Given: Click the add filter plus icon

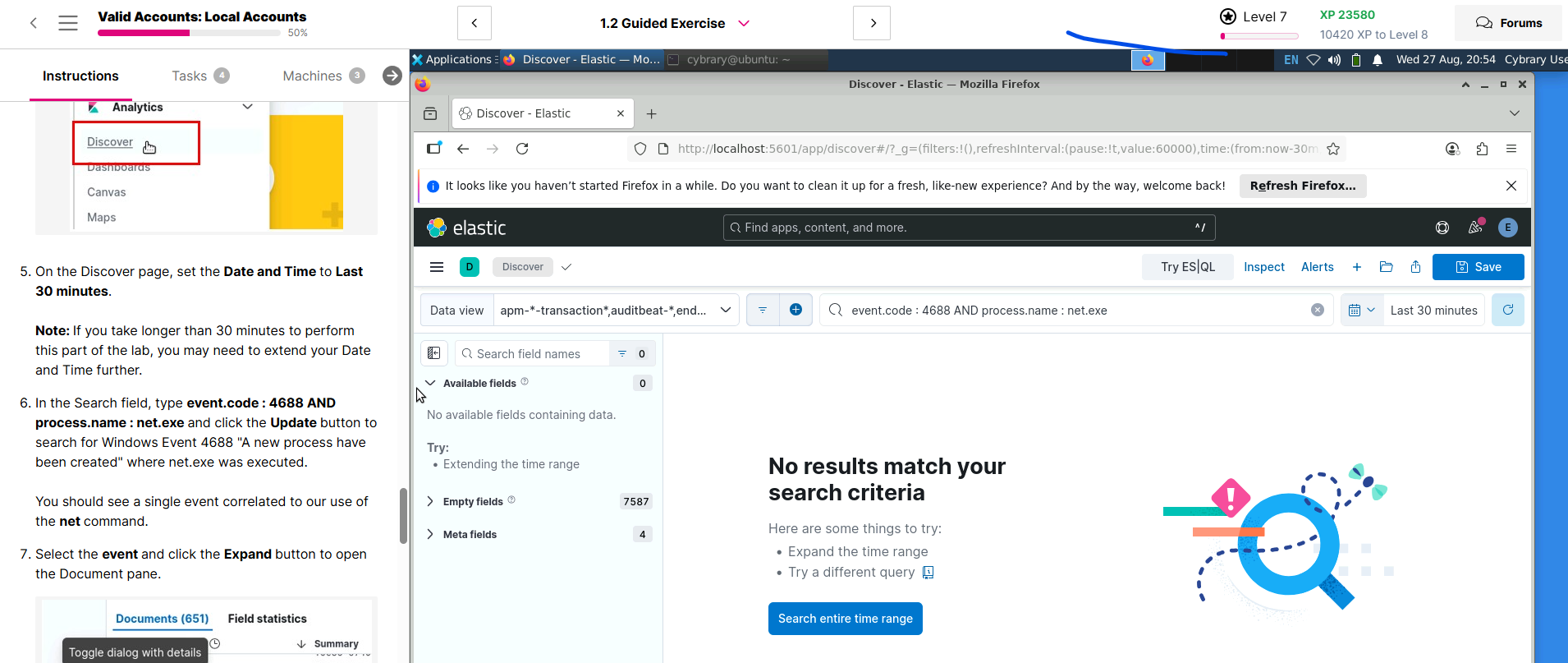Looking at the screenshot, I should click(x=795, y=310).
